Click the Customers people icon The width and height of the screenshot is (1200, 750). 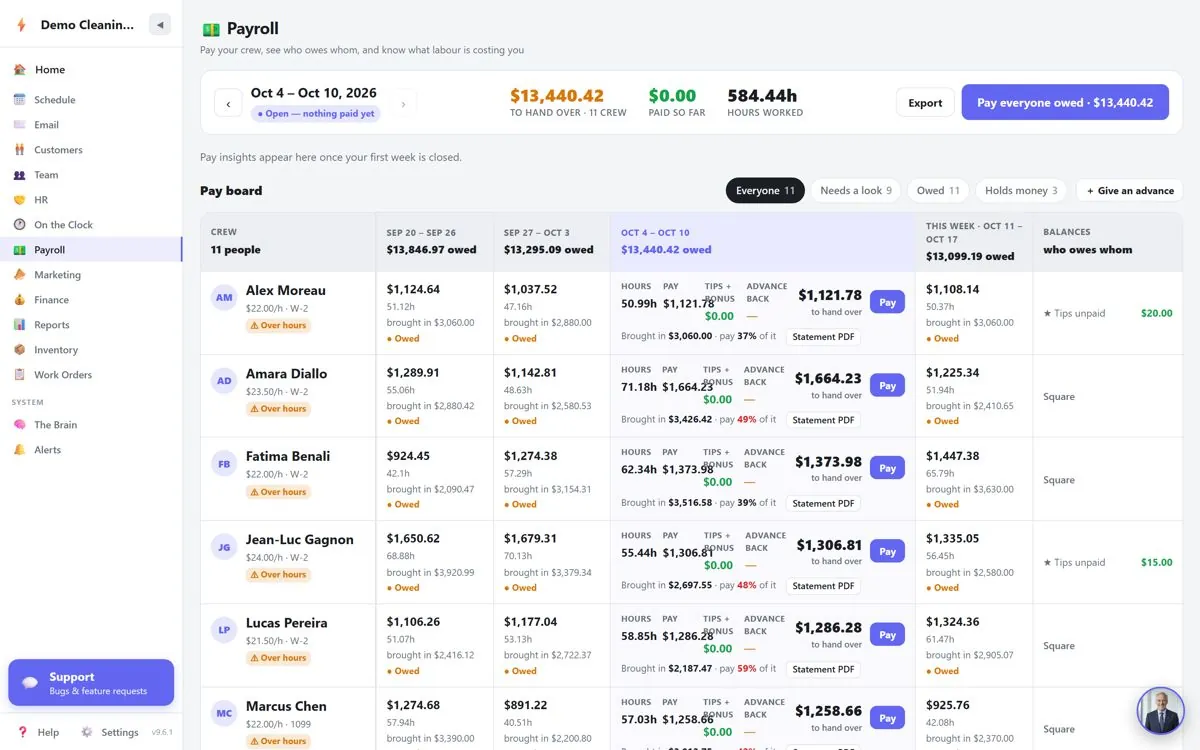(19, 150)
